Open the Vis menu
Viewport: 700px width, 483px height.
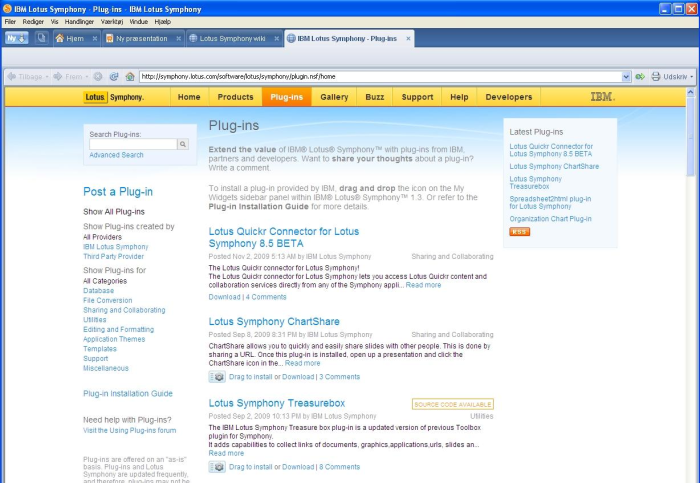(54, 21)
